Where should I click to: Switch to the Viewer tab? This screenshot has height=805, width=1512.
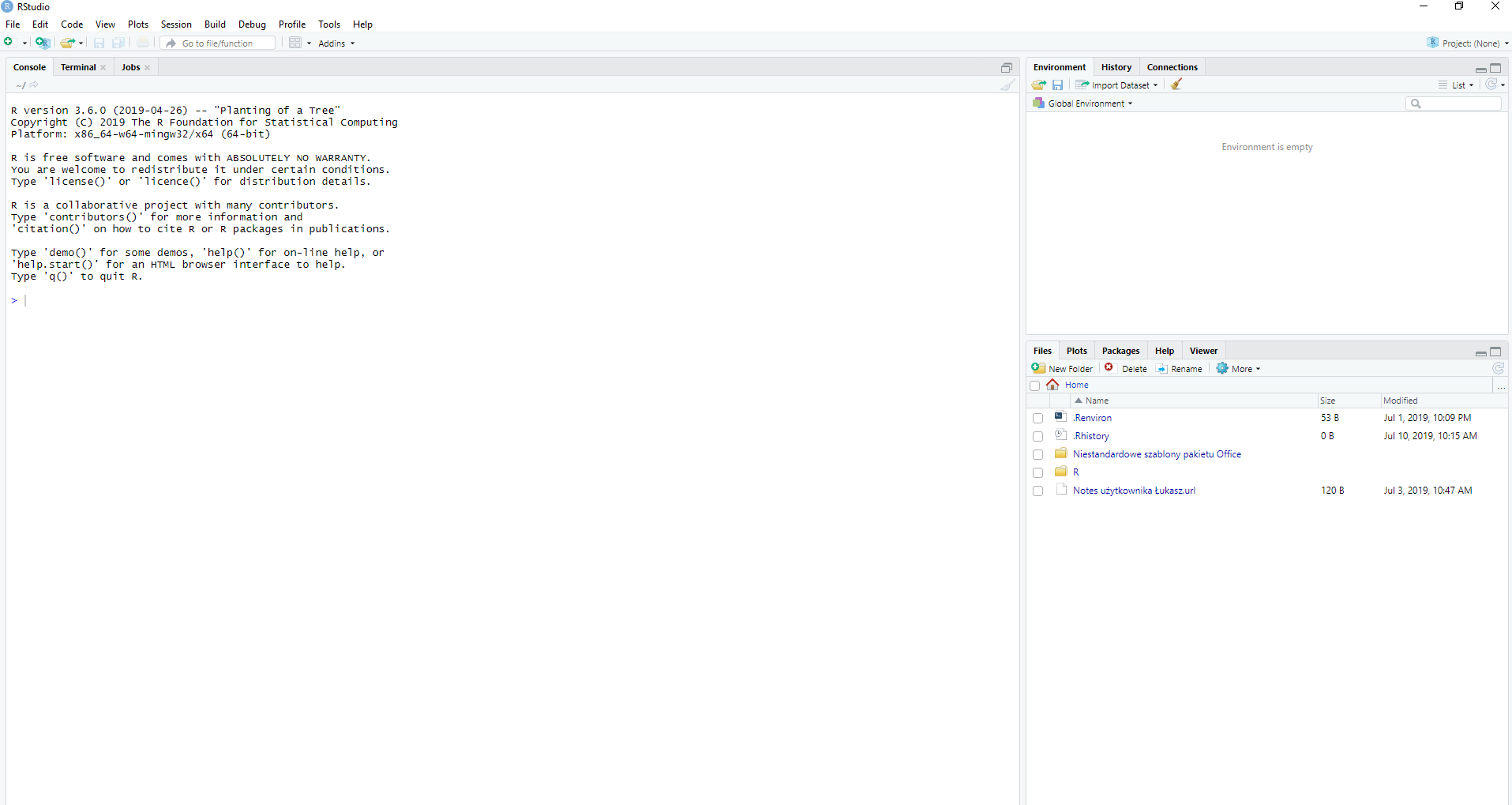(x=1203, y=351)
